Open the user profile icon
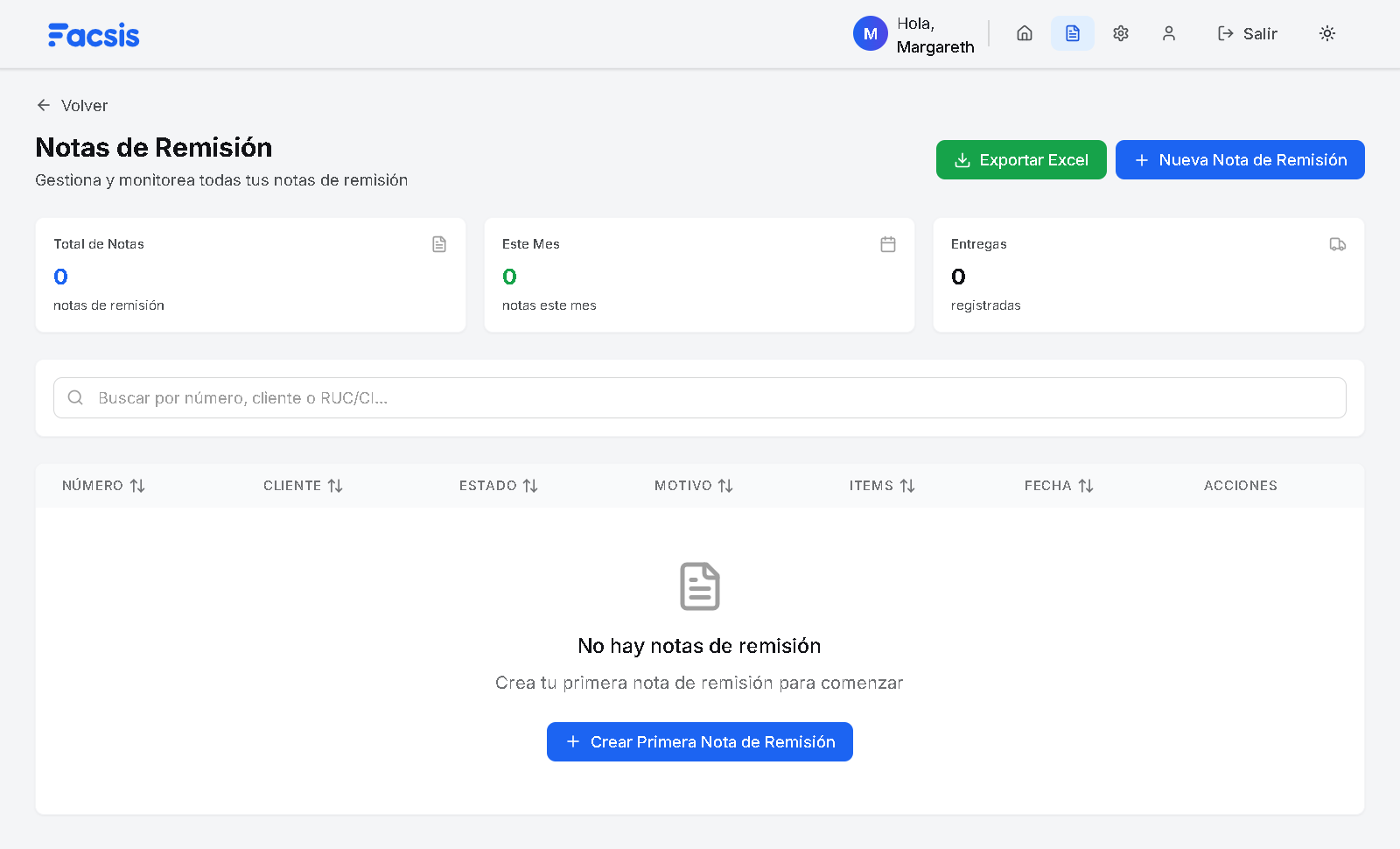The width and height of the screenshot is (1400, 849). click(x=1169, y=33)
